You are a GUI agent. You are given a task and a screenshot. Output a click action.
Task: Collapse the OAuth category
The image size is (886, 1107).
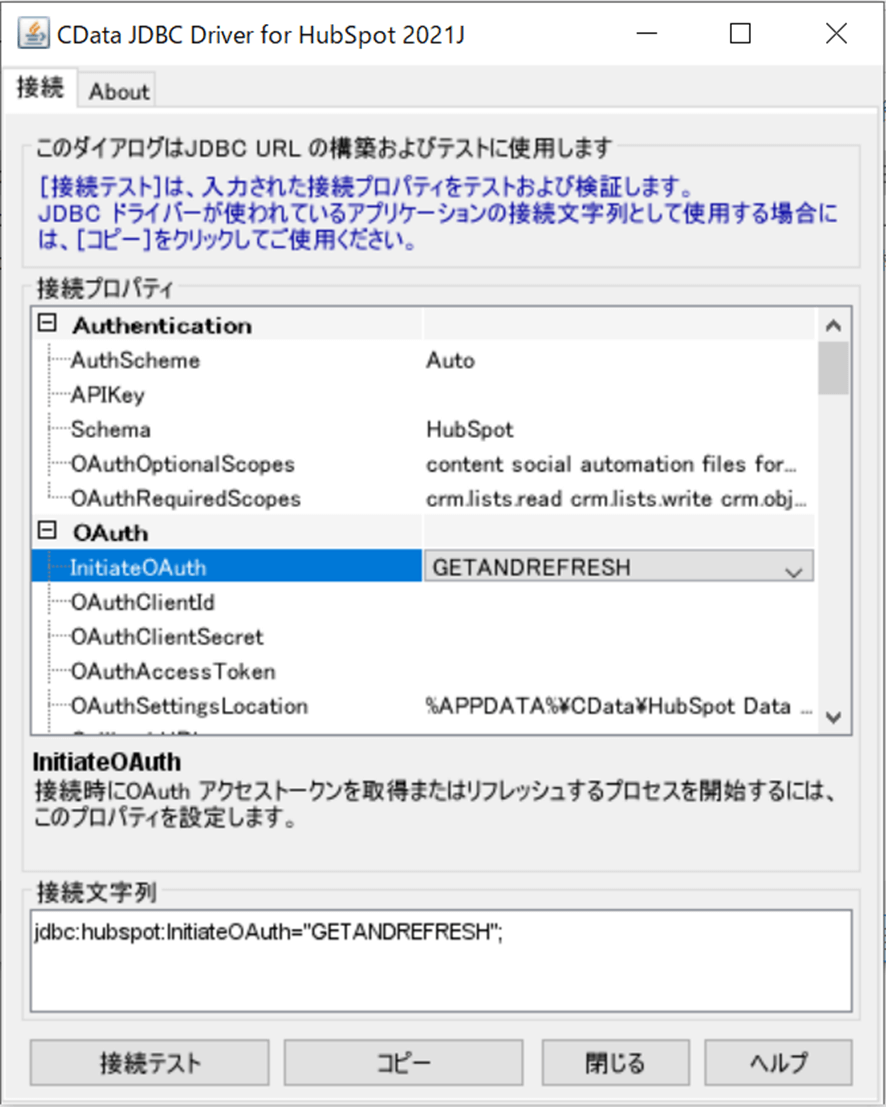(x=47, y=530)
